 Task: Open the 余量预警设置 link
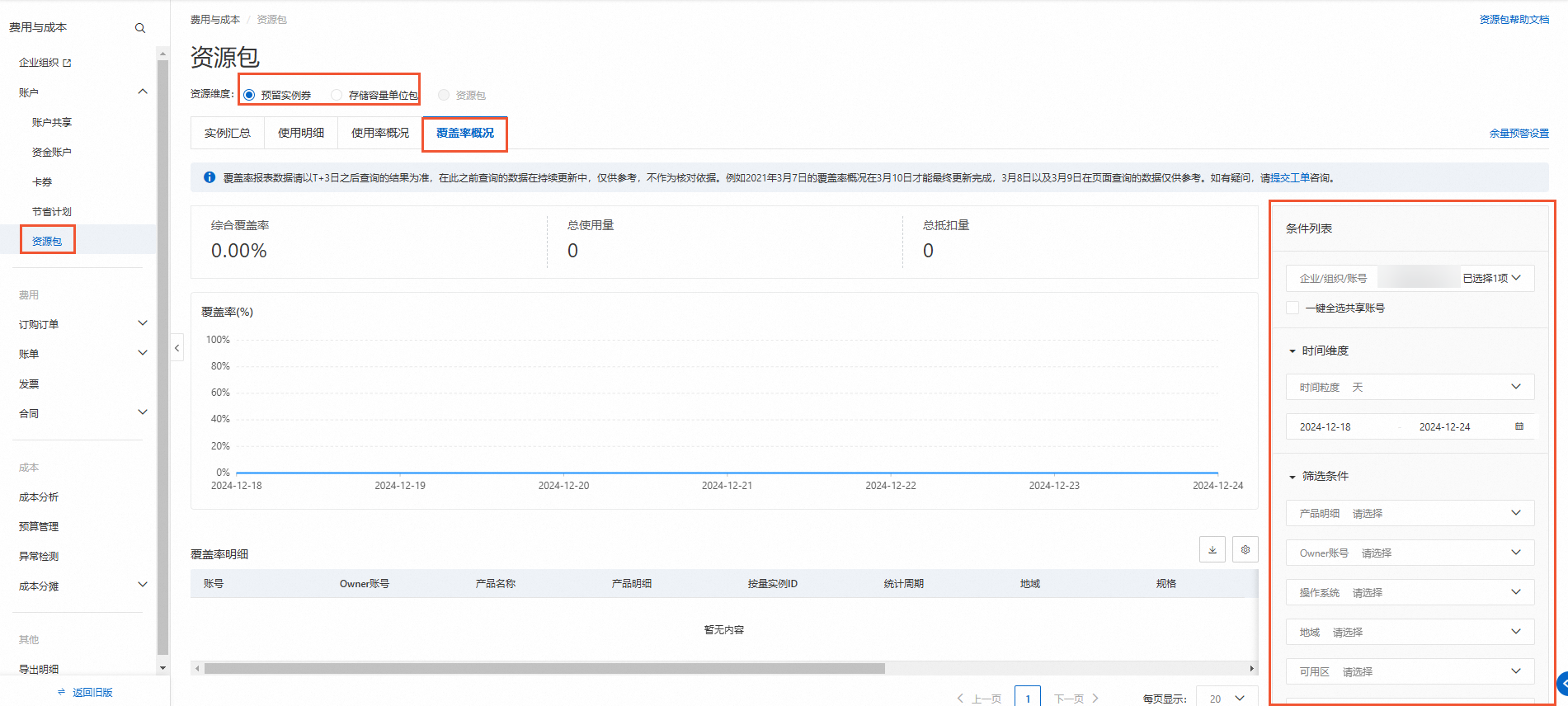pyautogui.click(x=1519, y=133)
